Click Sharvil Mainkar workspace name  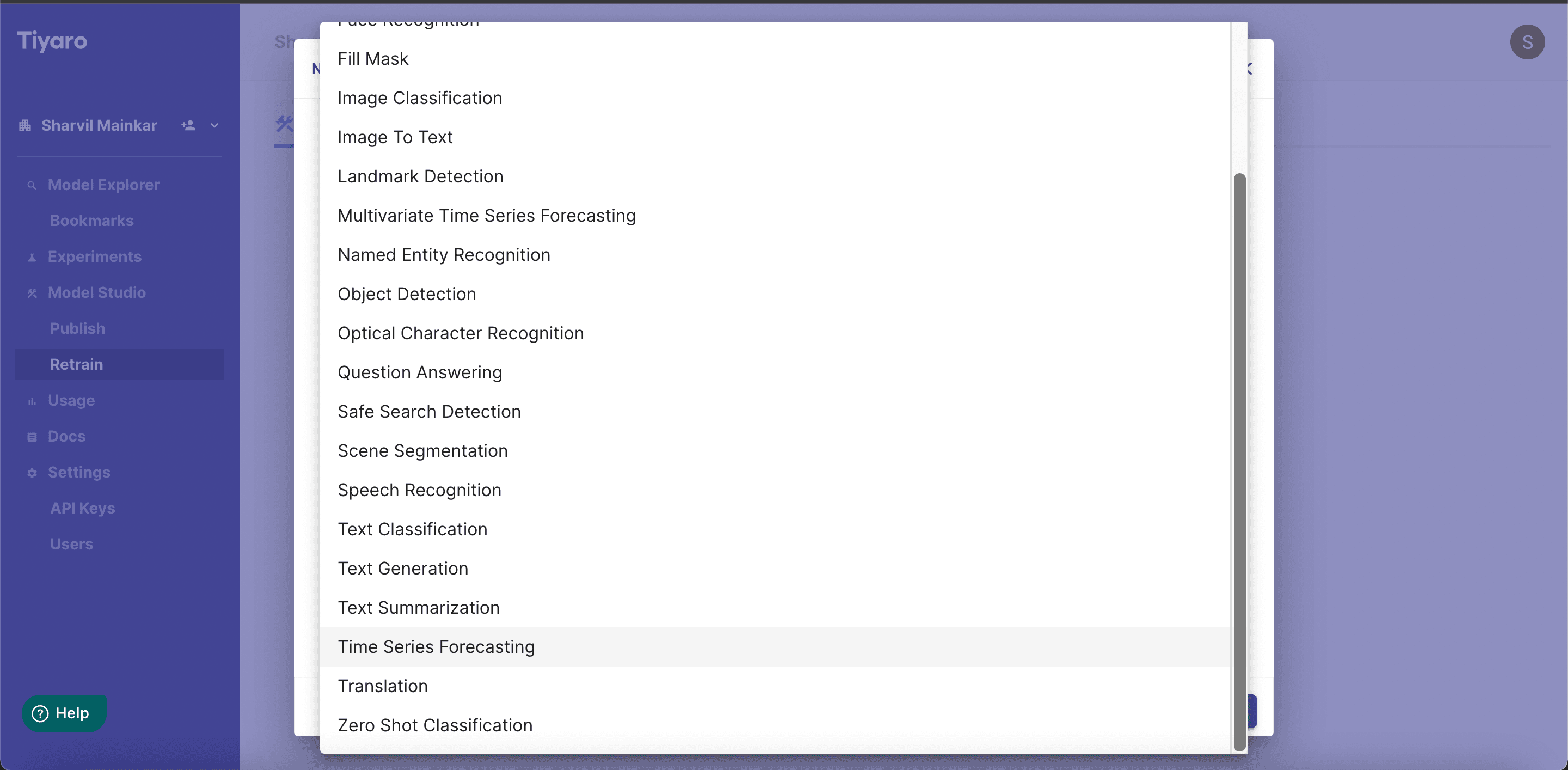(99, 125)
